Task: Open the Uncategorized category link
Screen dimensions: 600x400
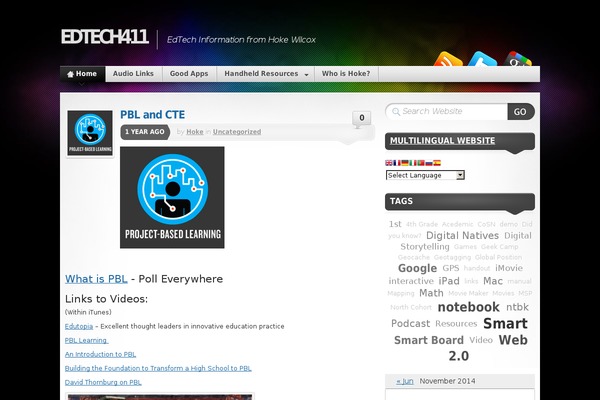Action: coord(237,132)
